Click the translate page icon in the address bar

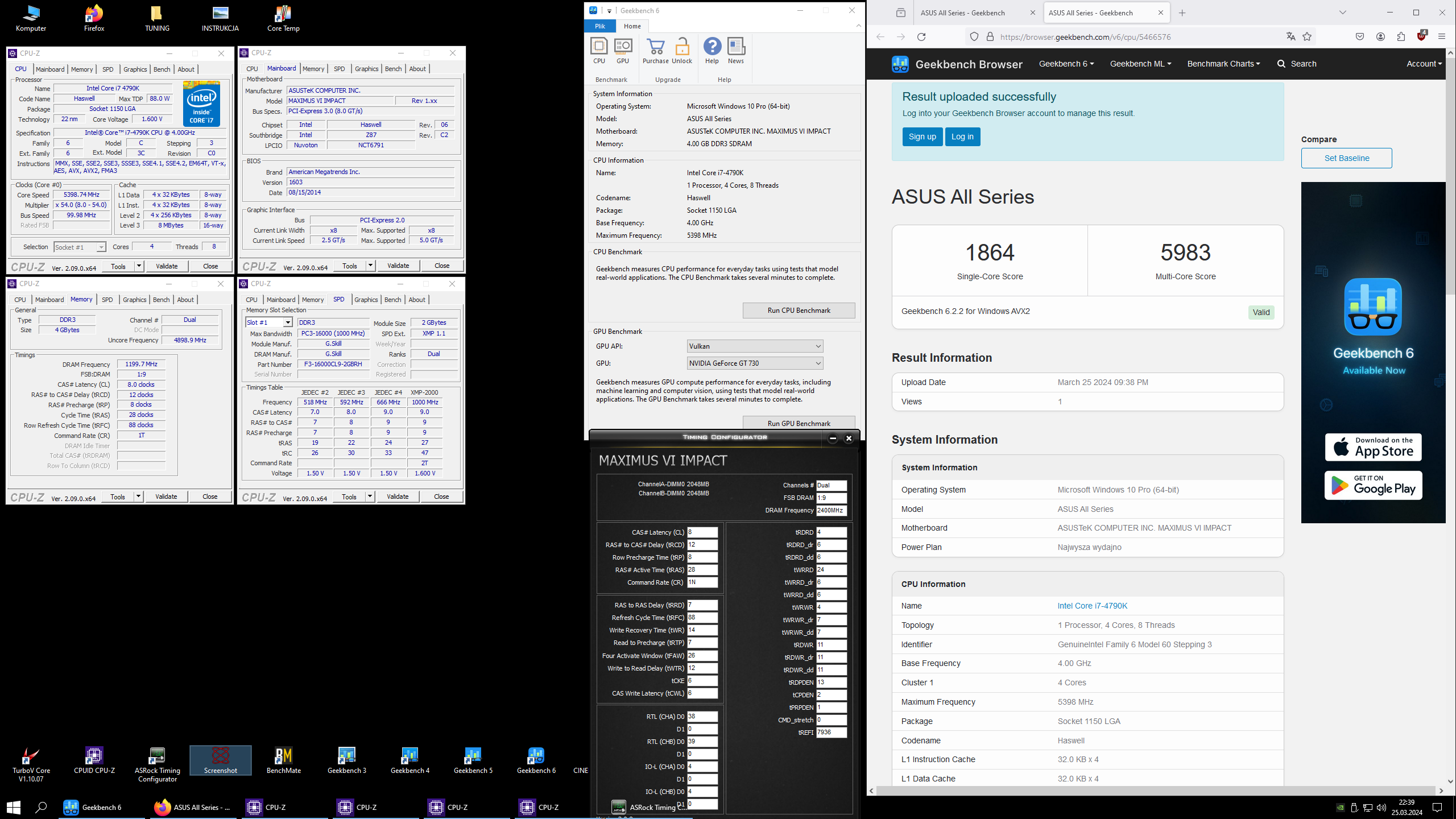click(x=1290, y=37)
